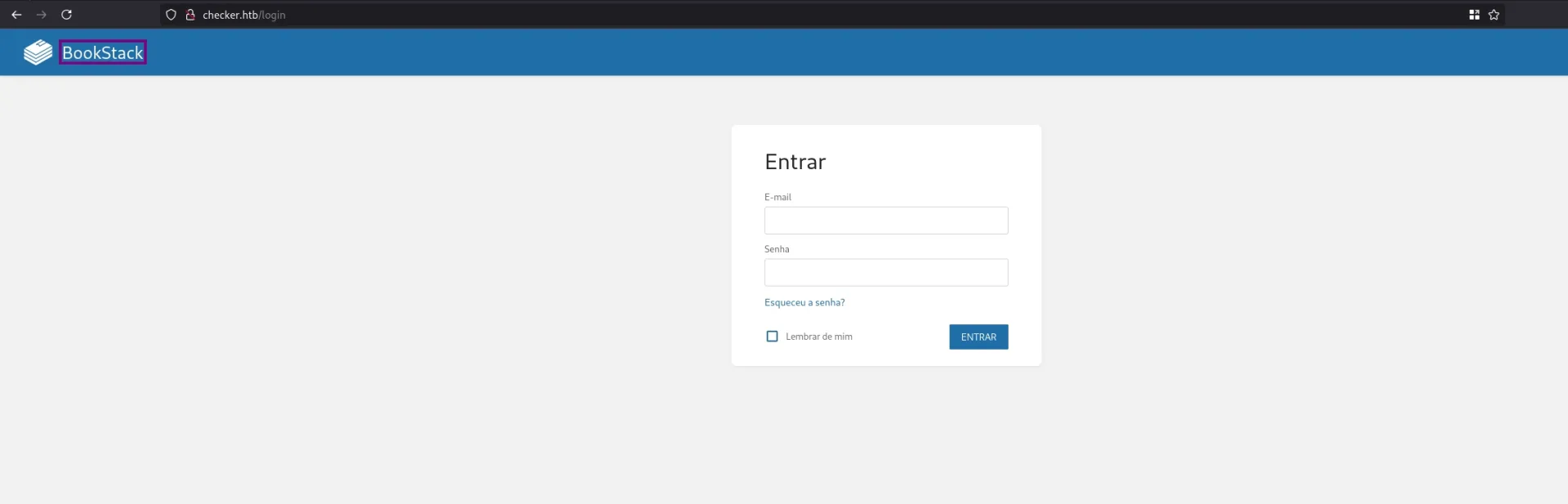Viewport: 1568px width, 504px height.
Task: Click the browser back arrow
Action: click(x=16, y=15)
